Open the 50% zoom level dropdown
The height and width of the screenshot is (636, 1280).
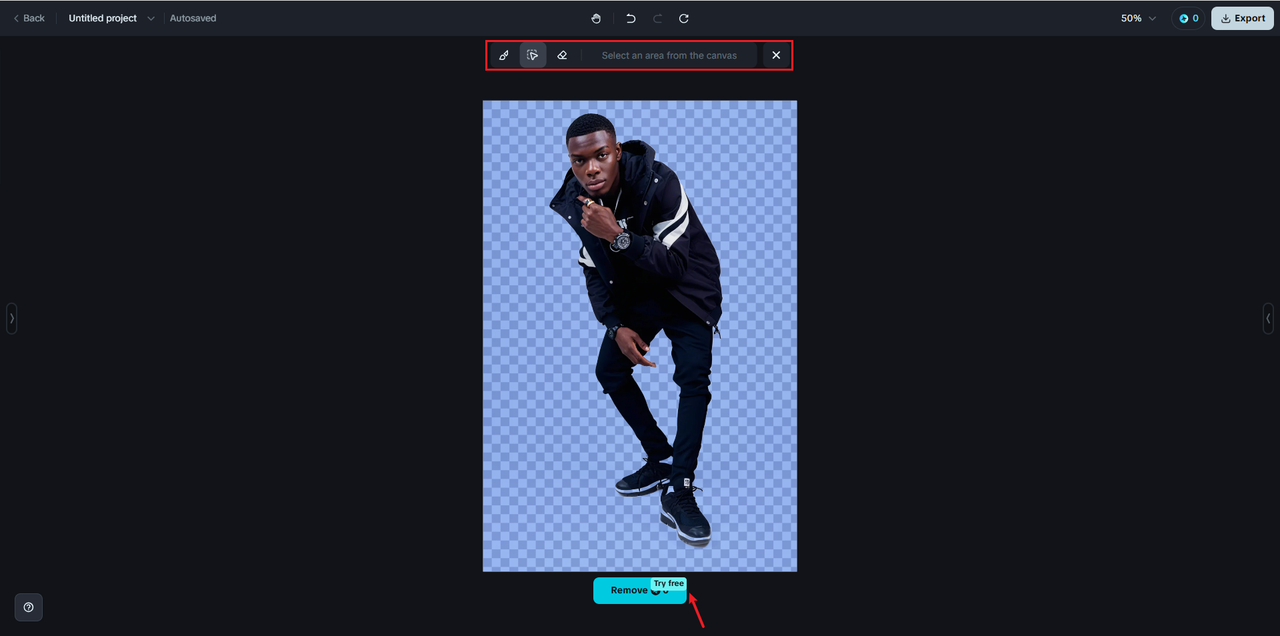(x=1138, y=18)
